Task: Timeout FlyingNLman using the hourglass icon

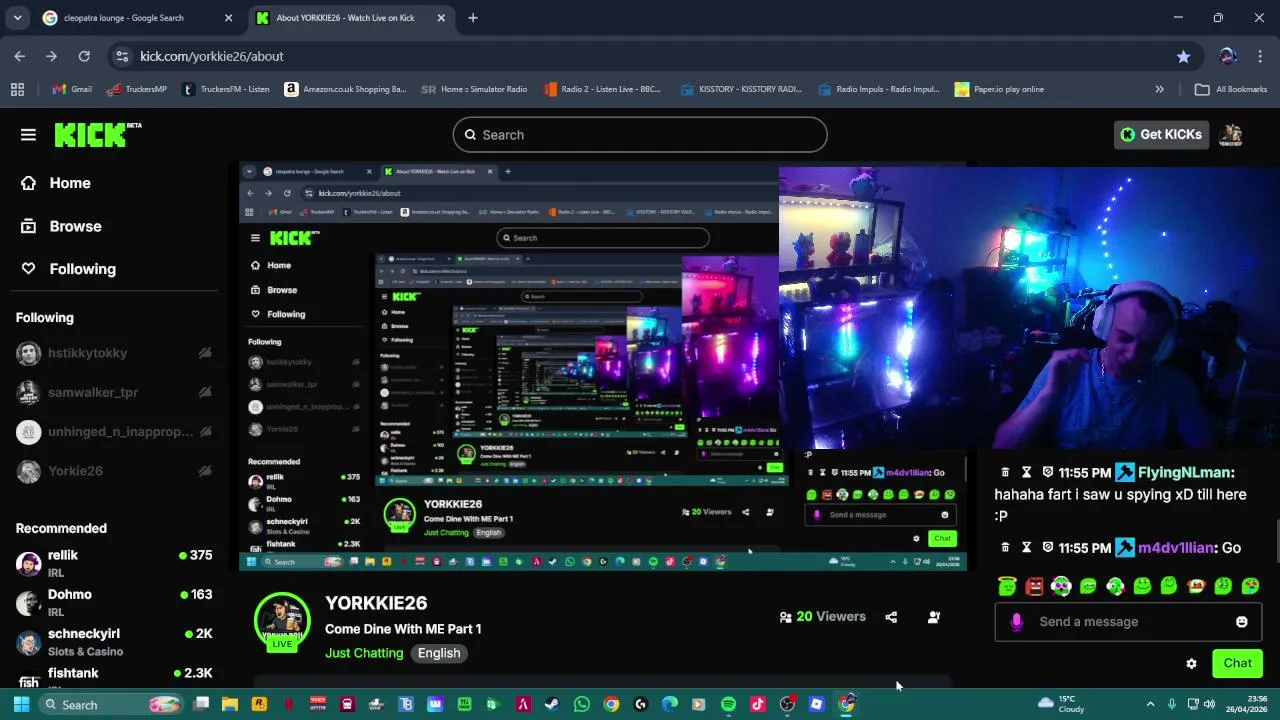Action: 1026,472
